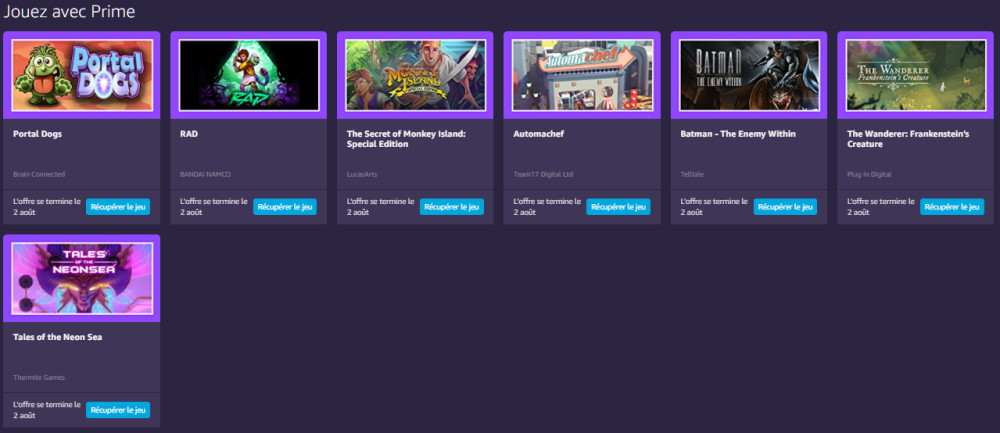Claim Batman game via Récupérer le jeu
The height and width of the screenshot is (433, 1000).
(x=786, y=207)
